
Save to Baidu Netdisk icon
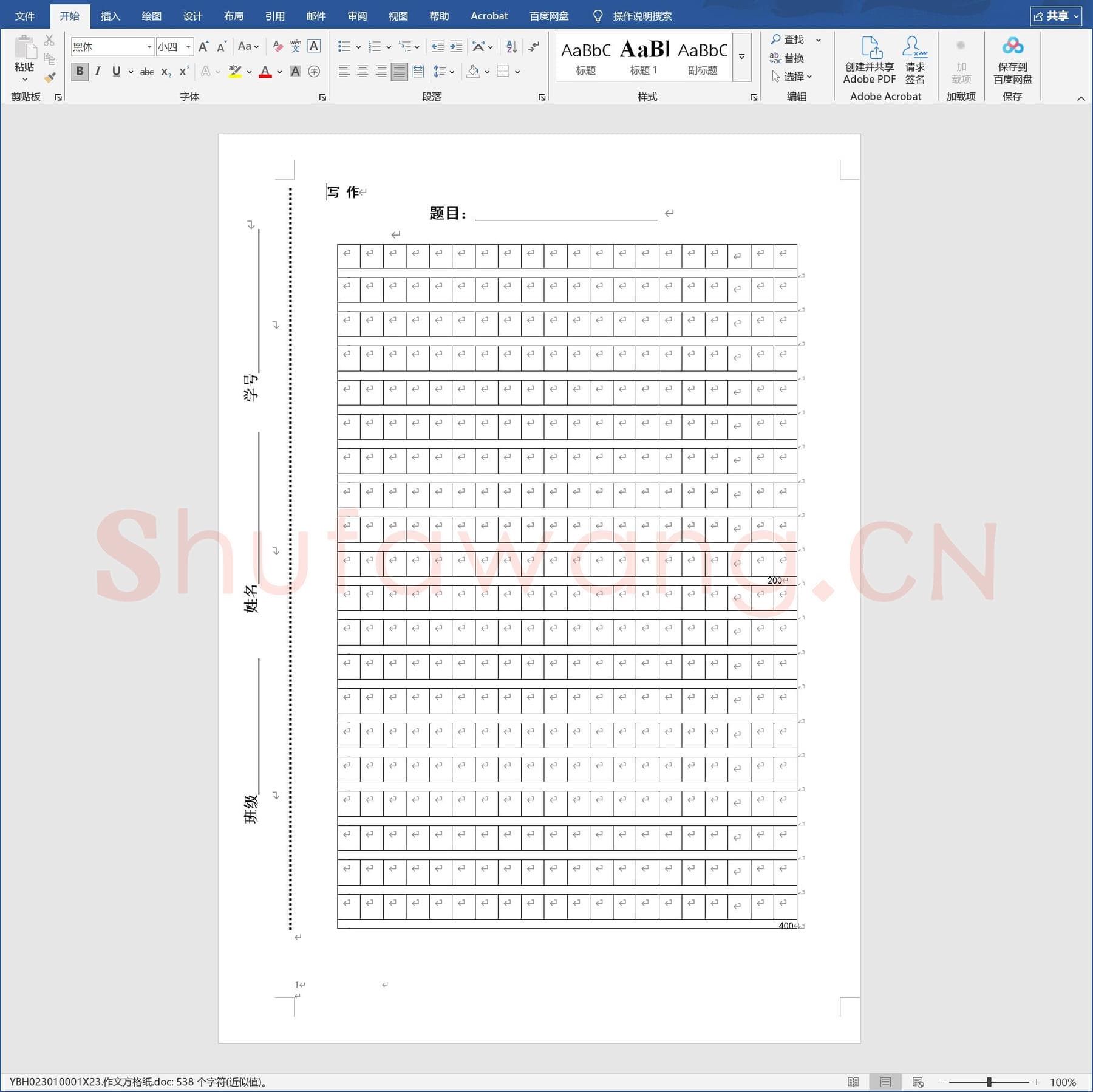1013,60
